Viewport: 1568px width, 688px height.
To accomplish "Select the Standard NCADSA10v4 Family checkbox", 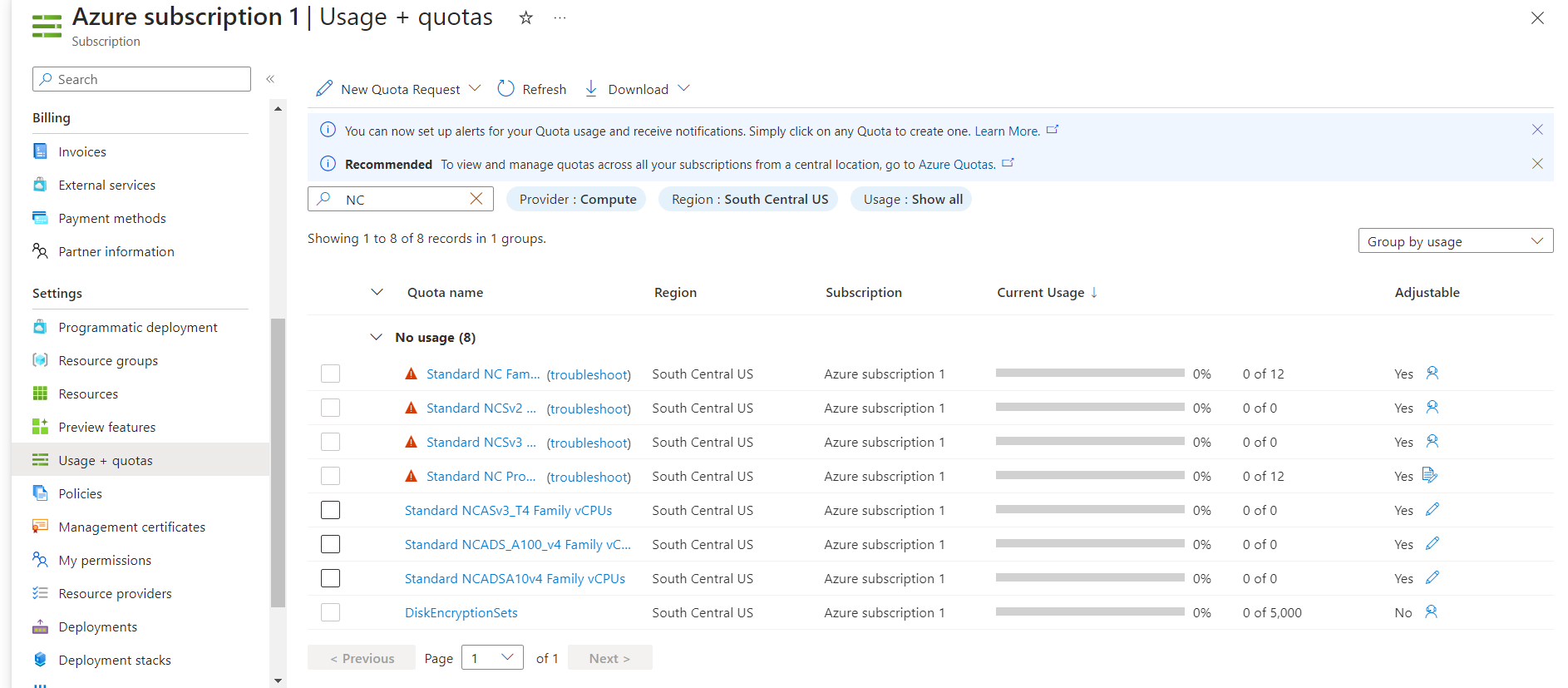I will pos(330,578).
